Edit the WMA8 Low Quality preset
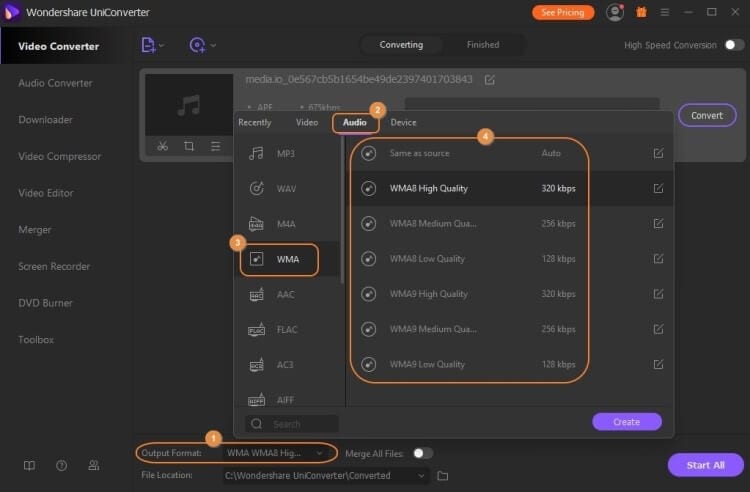750x492 pixels. [x=658, y=259]
